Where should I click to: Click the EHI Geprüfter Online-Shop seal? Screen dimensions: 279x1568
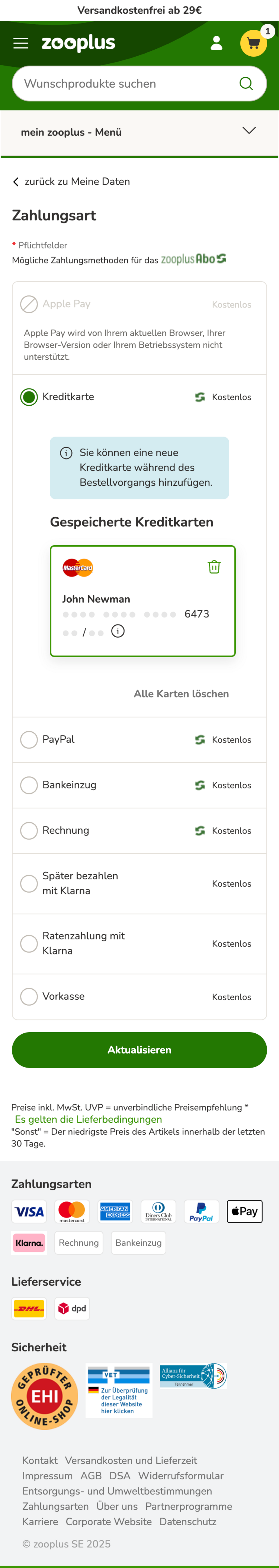[44, 1396]
